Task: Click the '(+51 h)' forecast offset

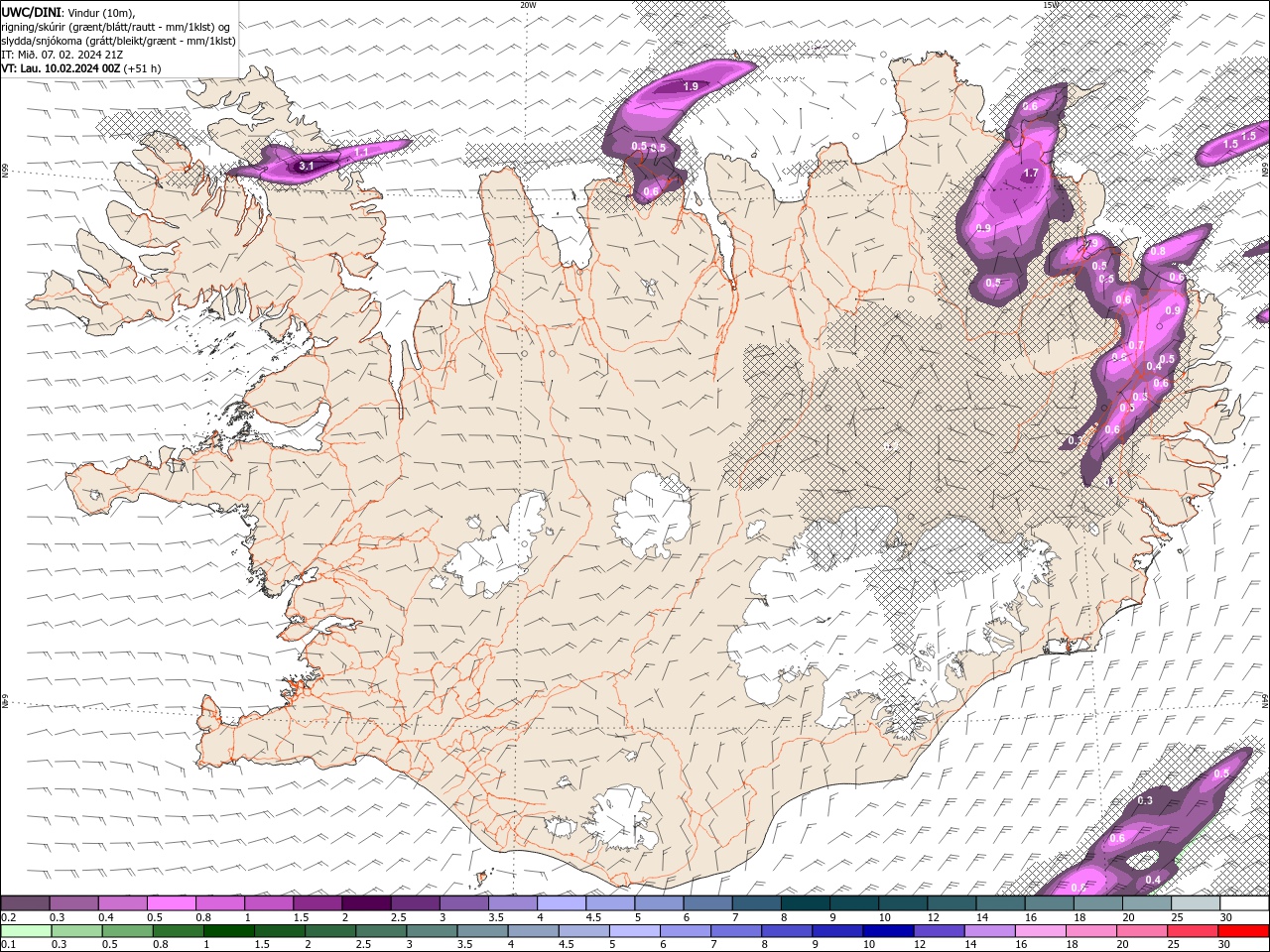Action: pyautogui.click(x=143, y=68)
